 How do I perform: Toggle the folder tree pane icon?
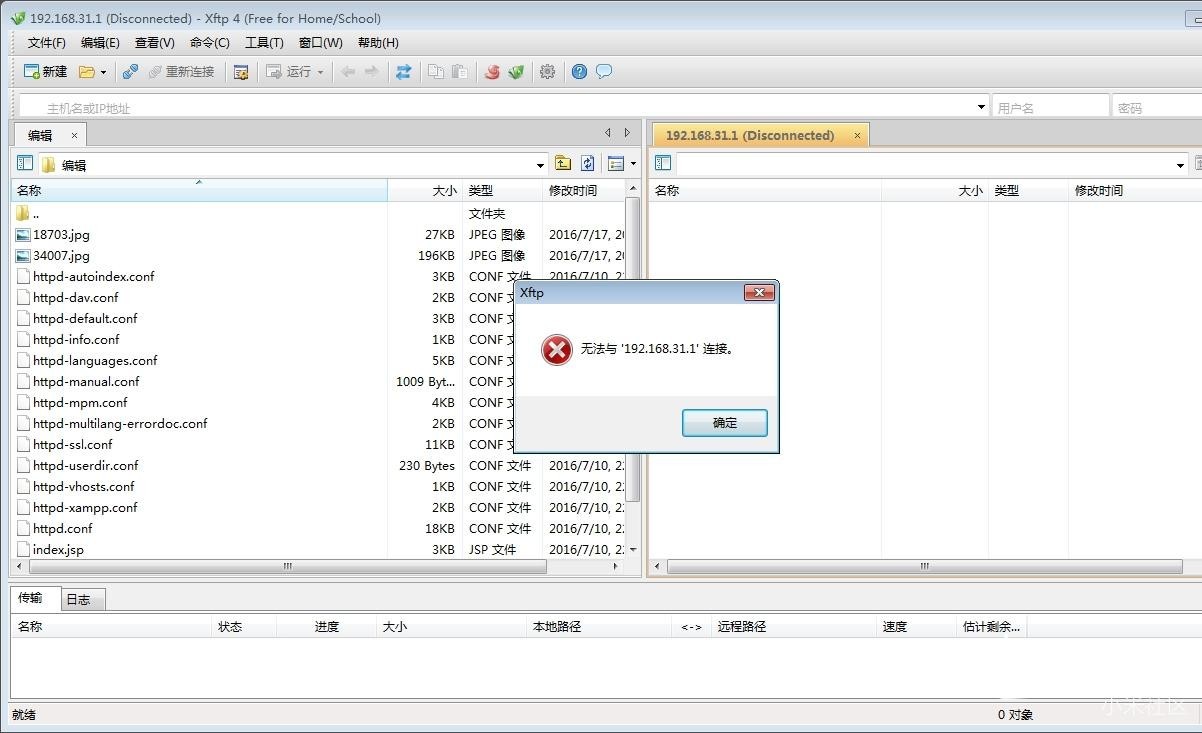pos(24,163)
